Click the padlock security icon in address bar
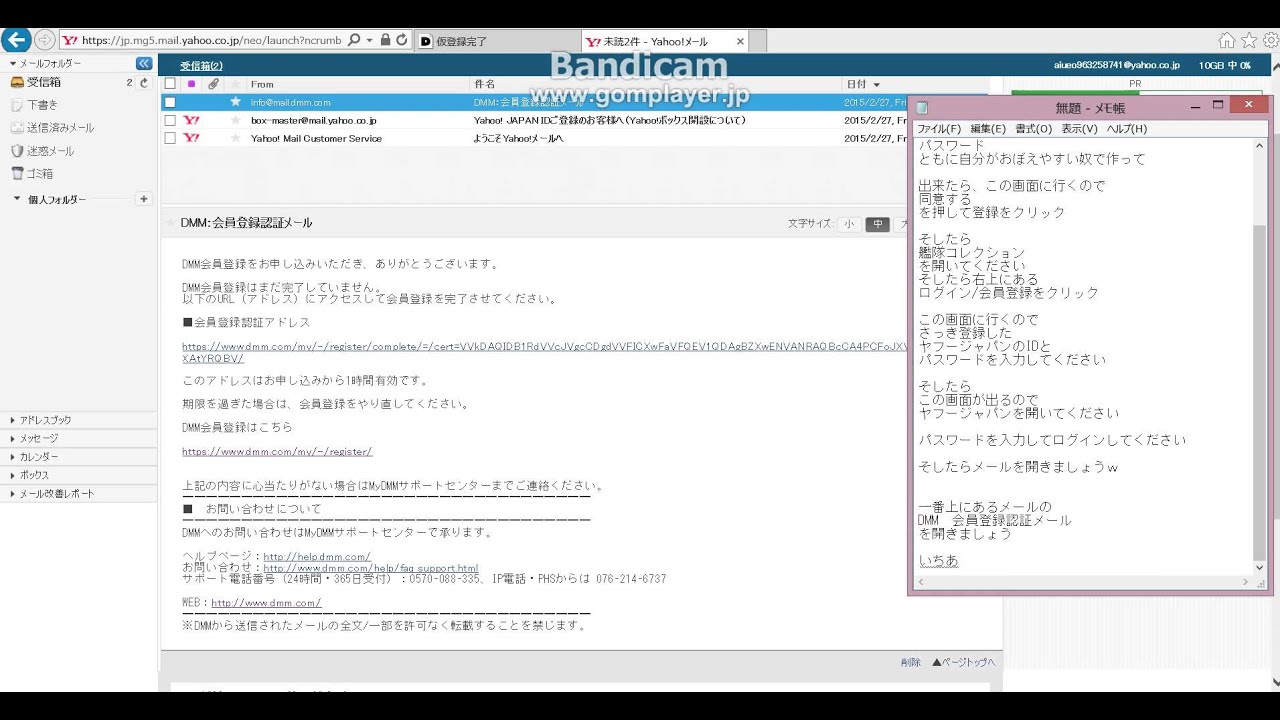 384,40
